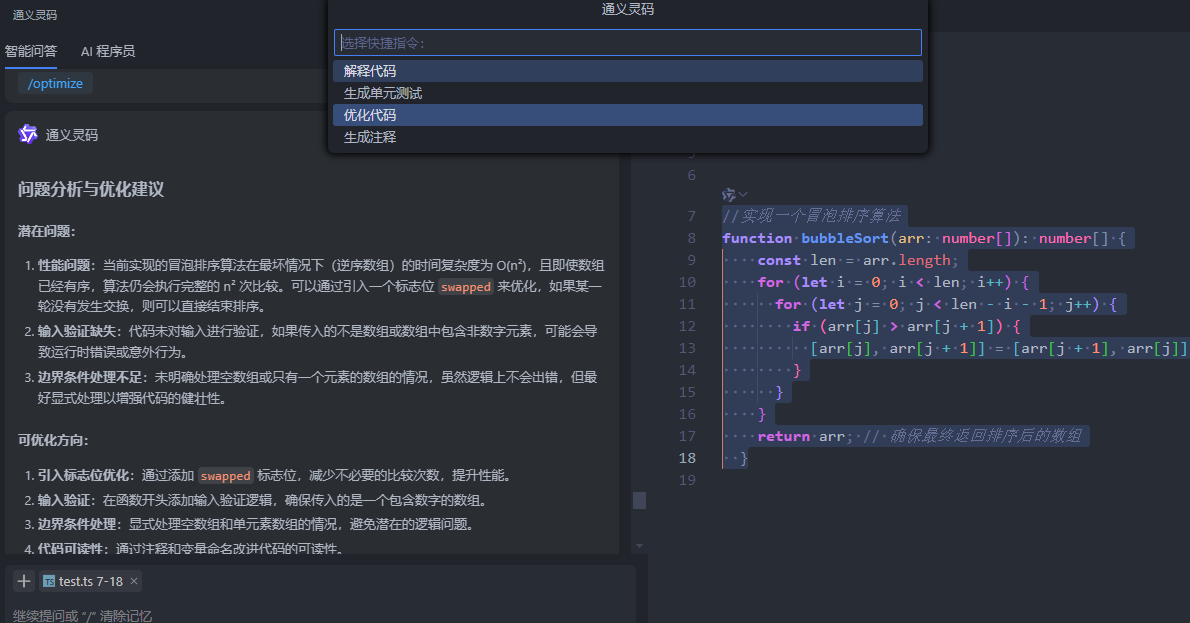1190x623 pixels.
Task: Click the 通义灵码 title of the quick pick
Action: point(628,9)
